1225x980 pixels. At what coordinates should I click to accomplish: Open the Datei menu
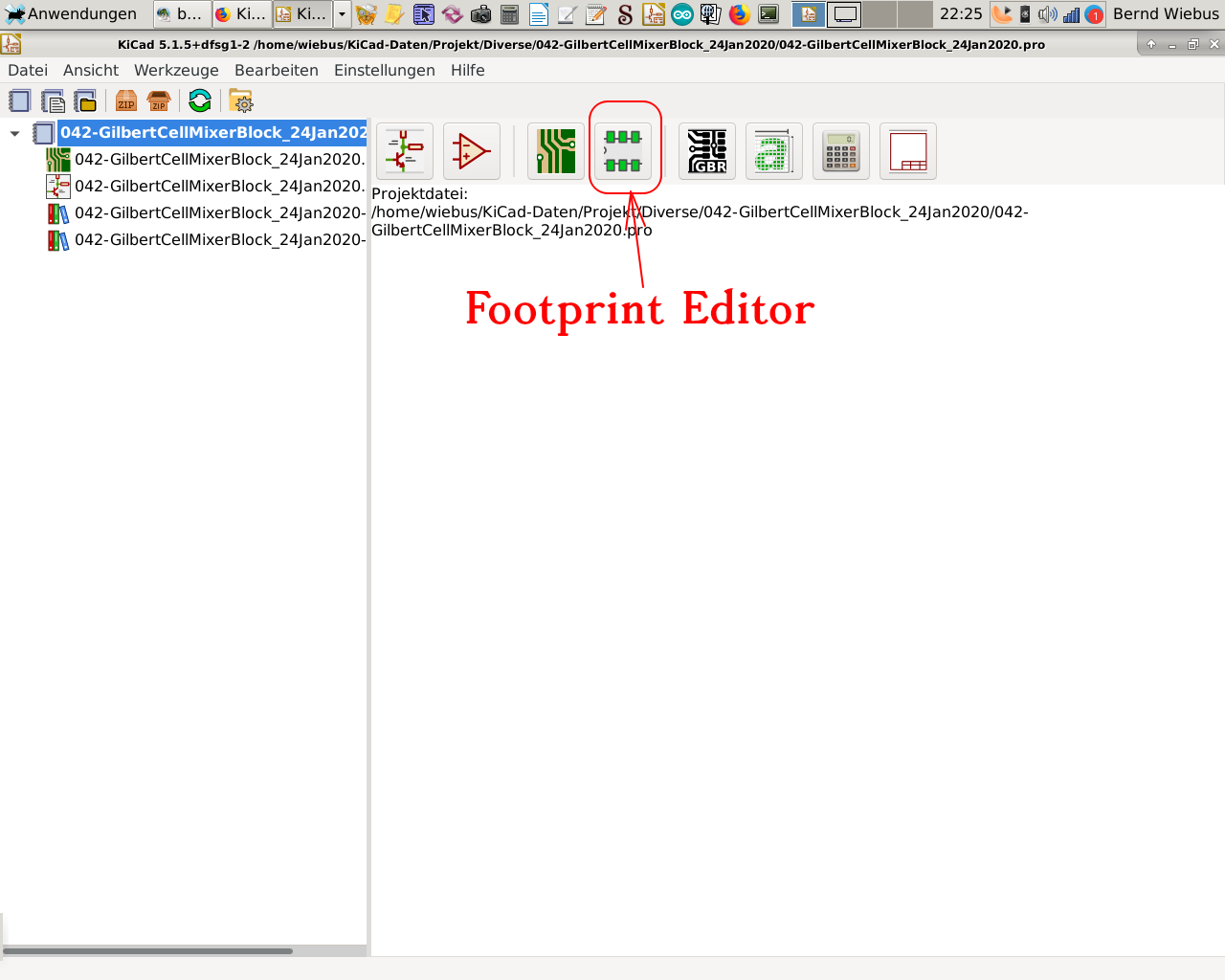tap(28, 70)
